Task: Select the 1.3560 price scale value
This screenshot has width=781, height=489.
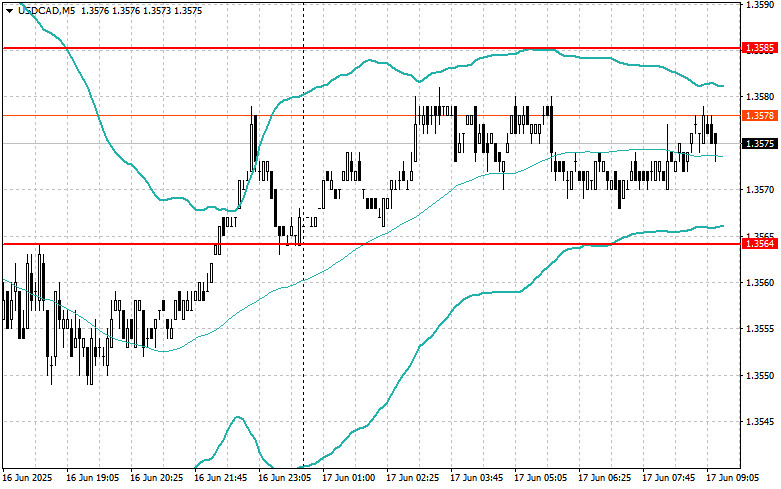Action: 760,282
